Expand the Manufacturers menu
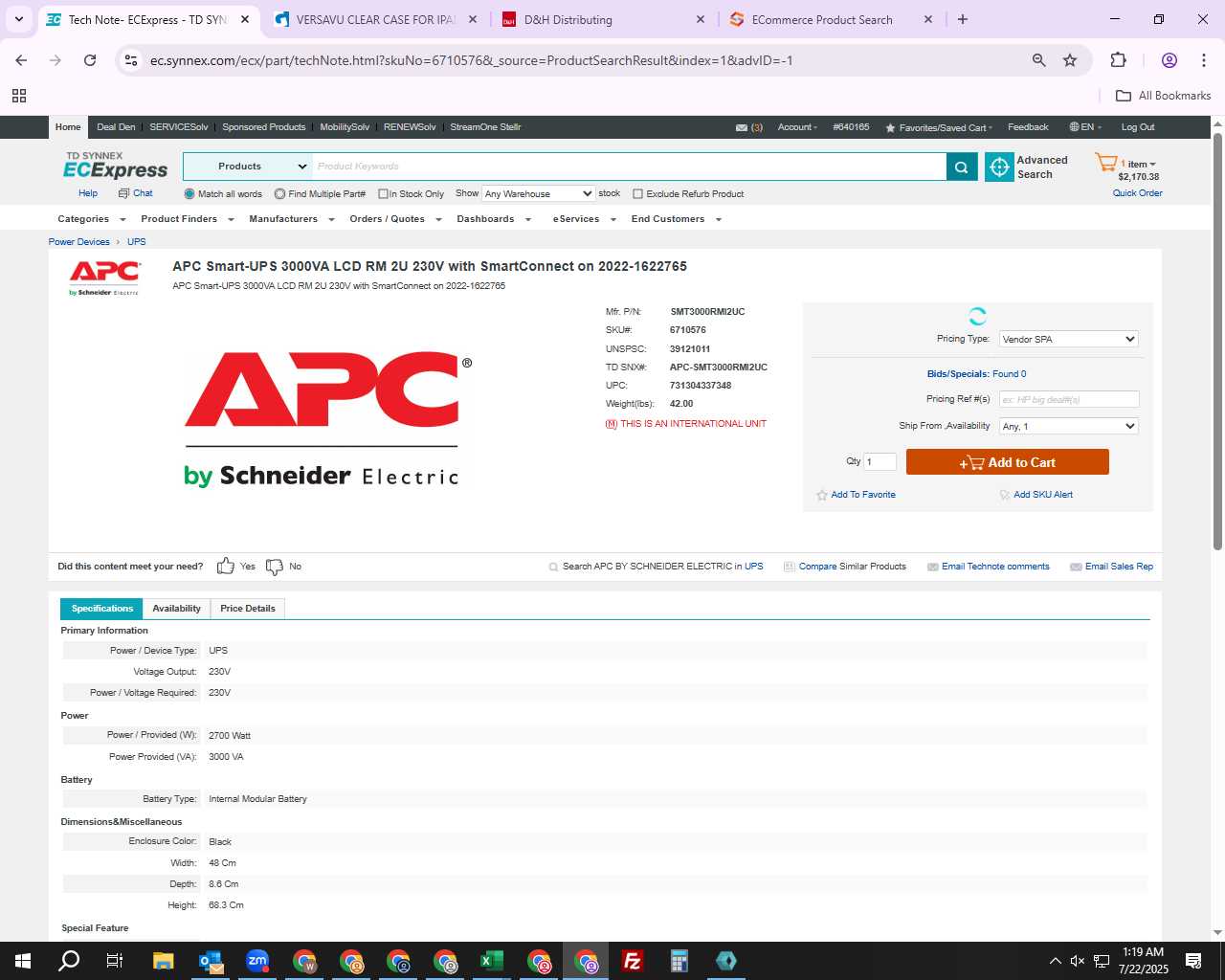Viewport: 1225px width, 980px height. pos(292,219)
